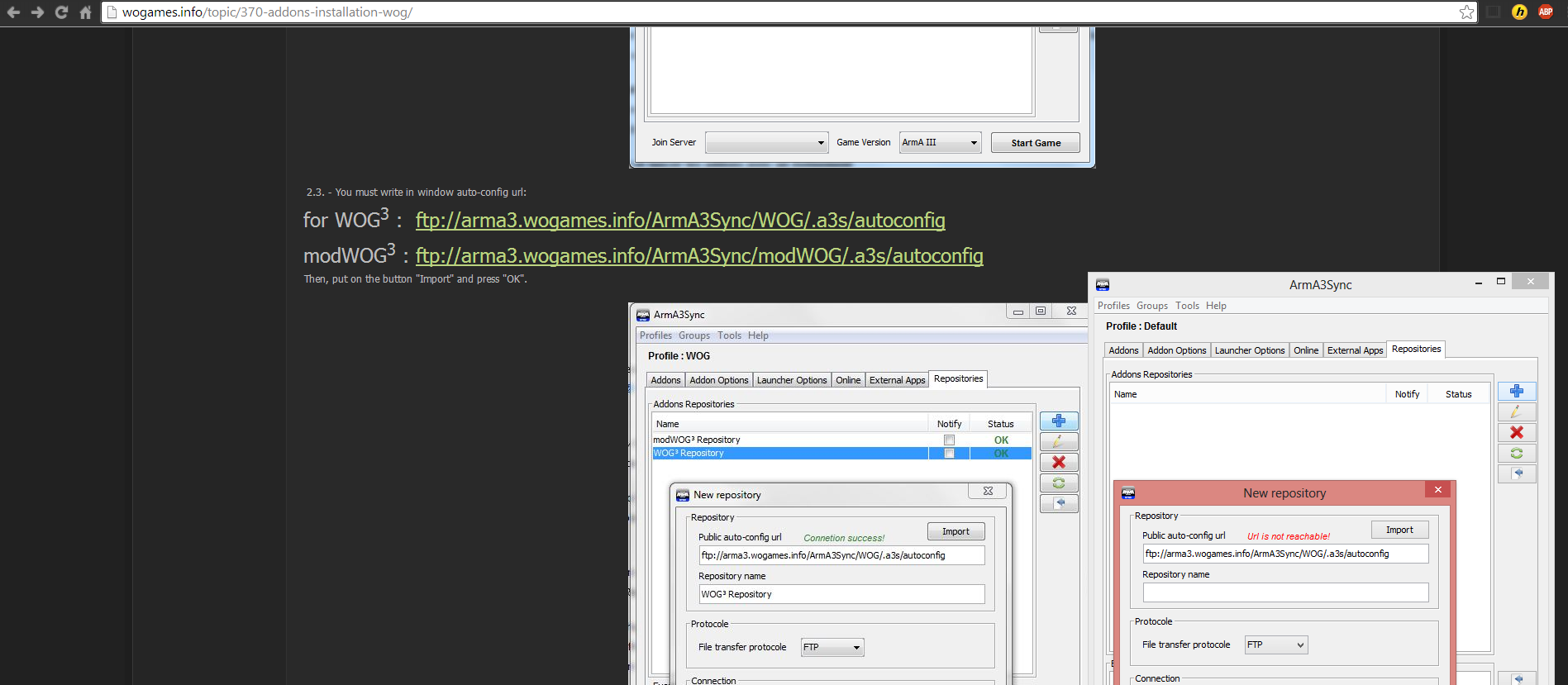Add repository plus icon in WOG profile screenshot
The image size is (1568, 685).
(x=1059, y=421)
